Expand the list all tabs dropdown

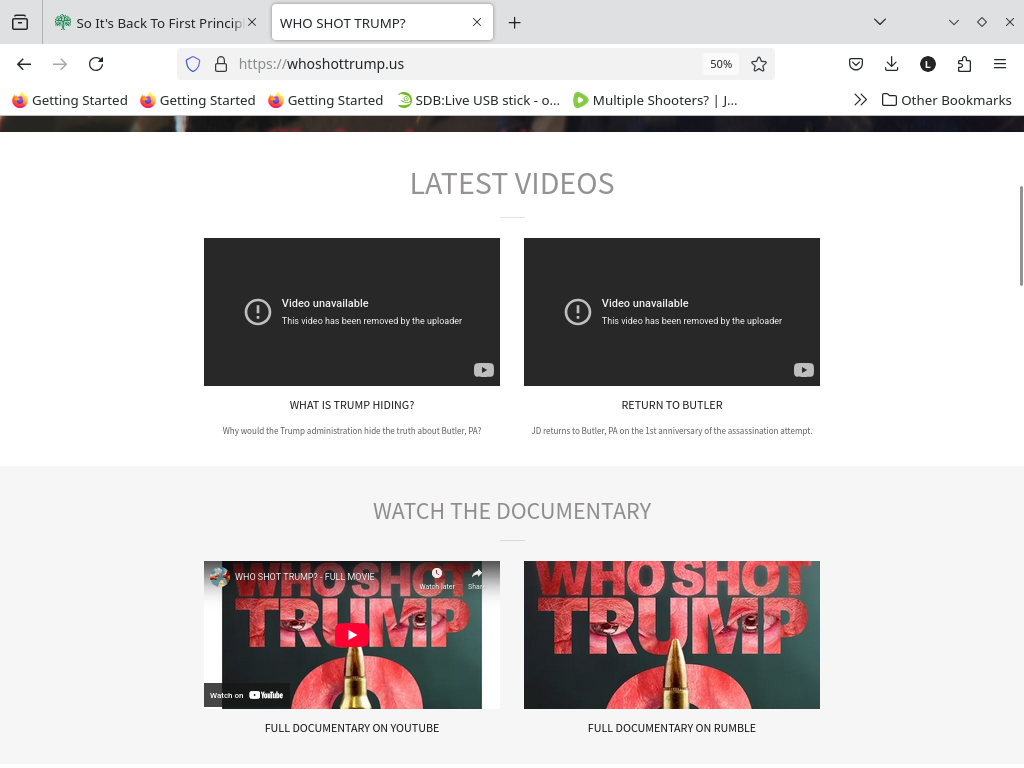click(880, 22)
